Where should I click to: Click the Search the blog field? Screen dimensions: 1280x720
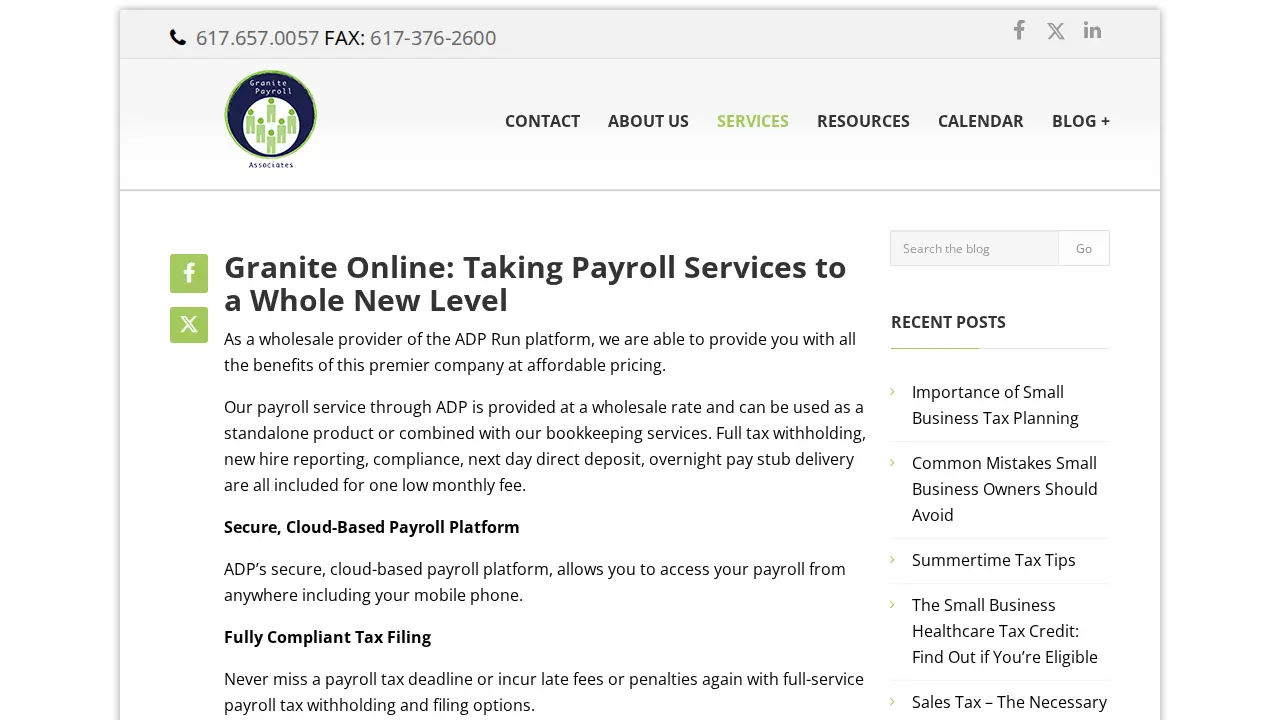[x=975, y=248]
